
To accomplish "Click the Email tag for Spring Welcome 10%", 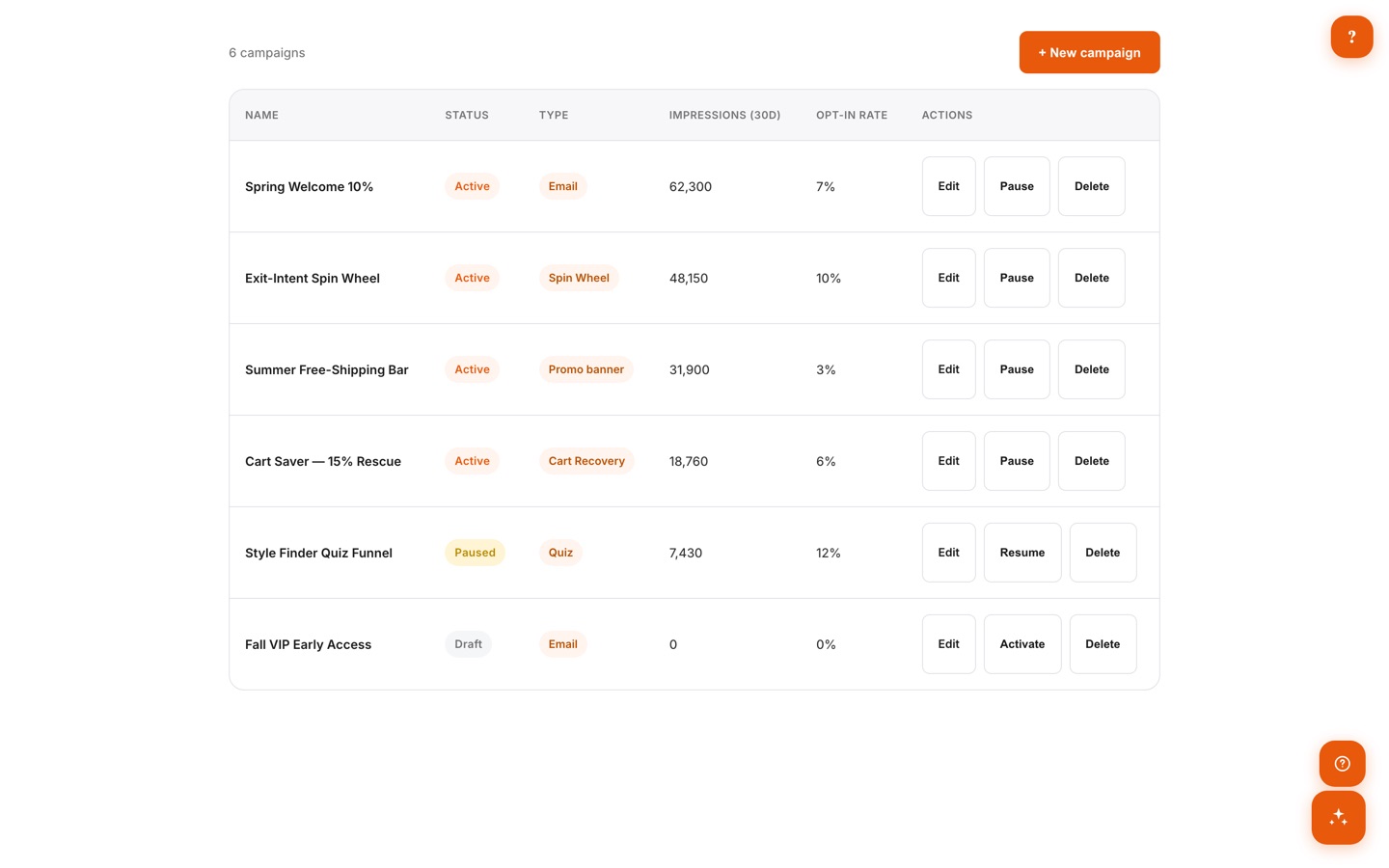I will pos(562,186).
